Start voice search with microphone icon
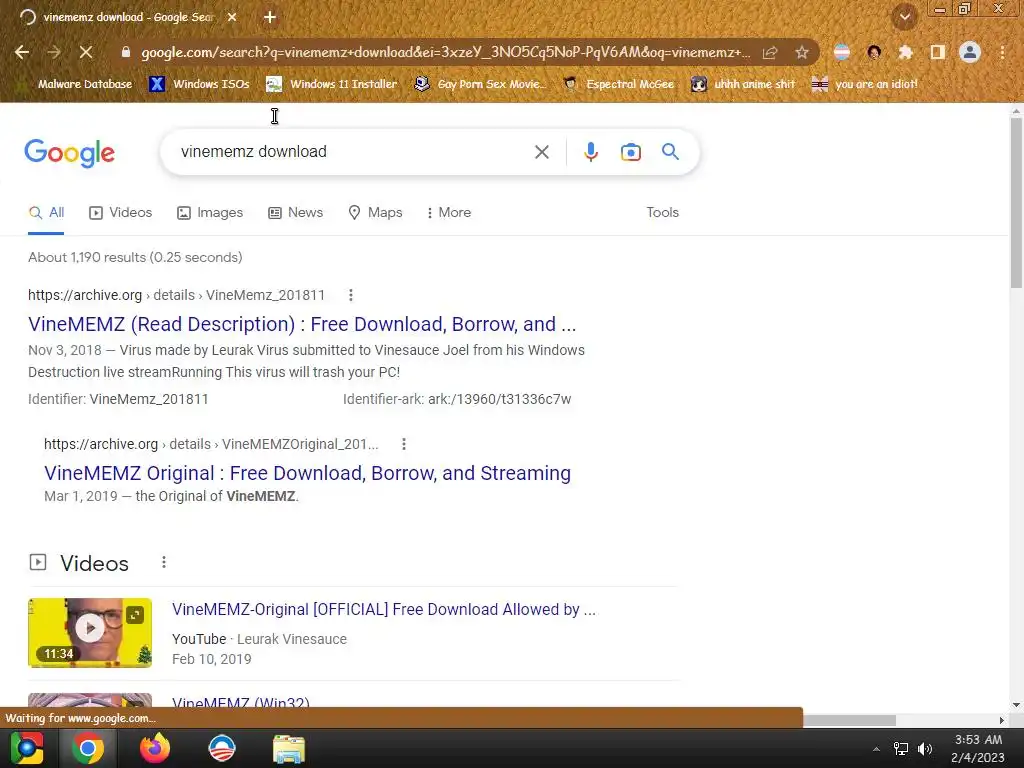The height and width of the screenshot is (768, 1024). (x=590, y=152)
